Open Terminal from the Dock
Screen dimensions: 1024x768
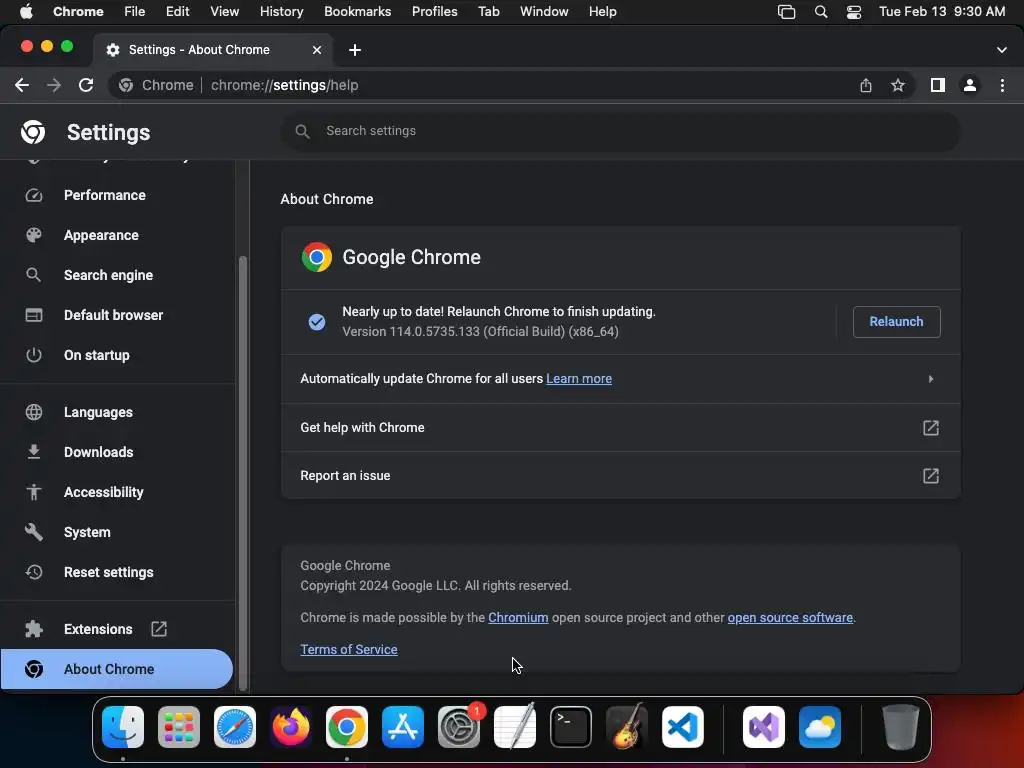tap(571, 727)
